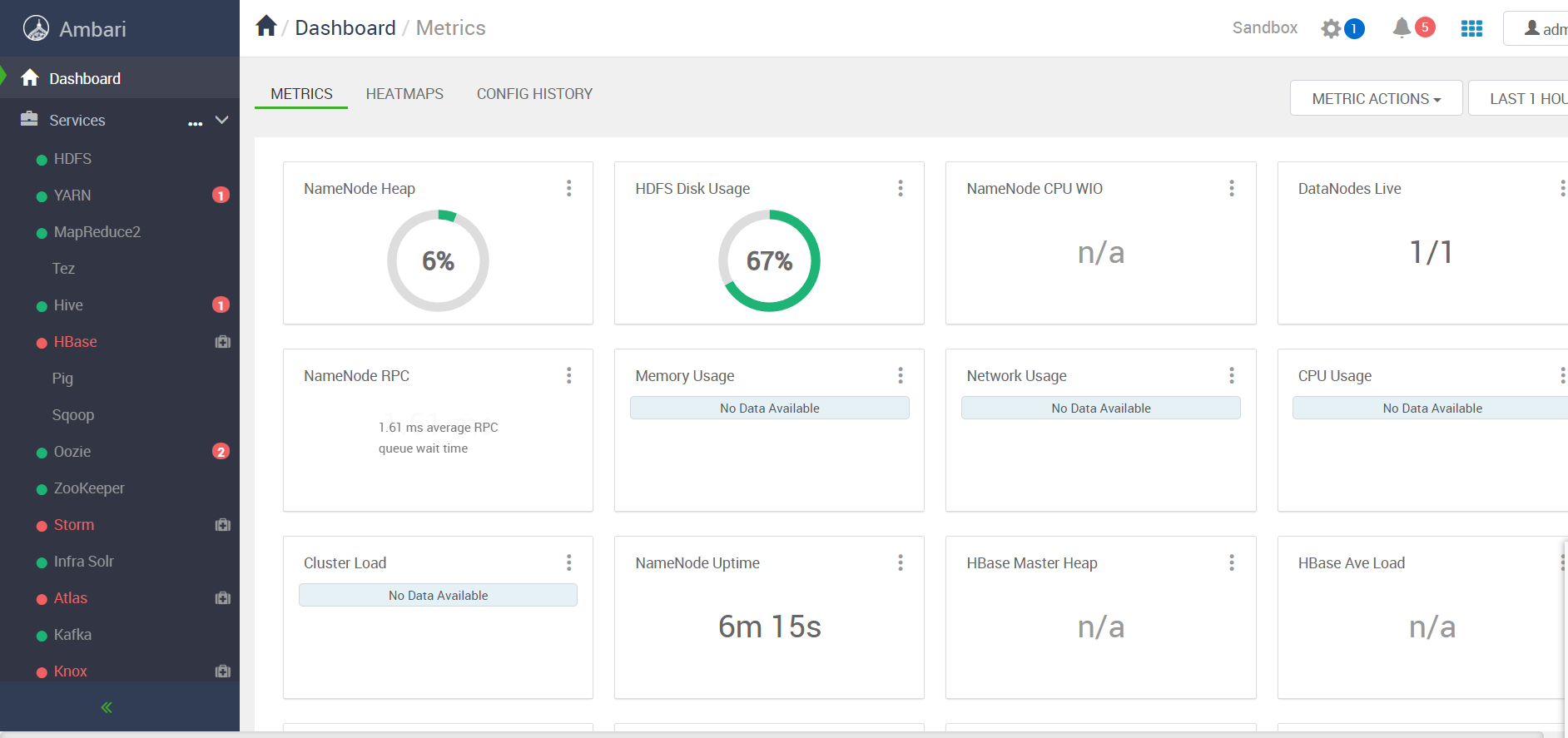1568x738 pixels.
Task: Open Cluster Load widget menu
Action: [569, 562]
